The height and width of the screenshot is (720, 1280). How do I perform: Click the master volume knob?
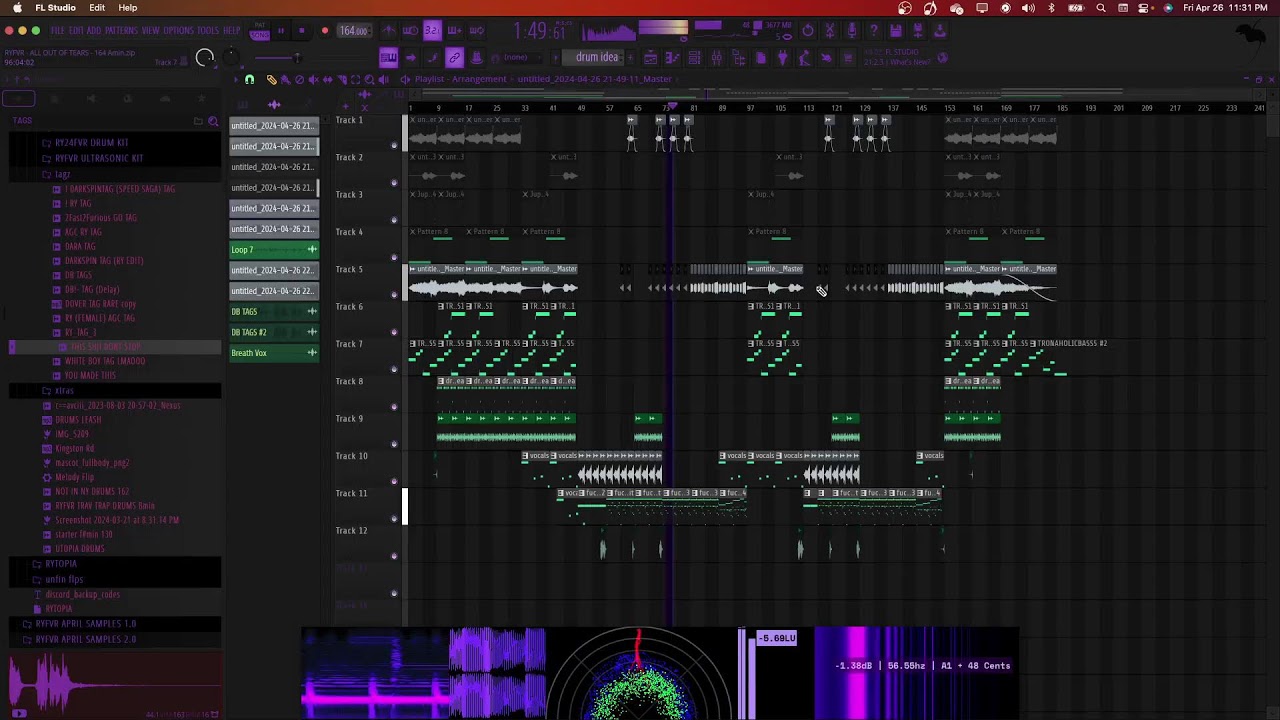tap(205, 58)
